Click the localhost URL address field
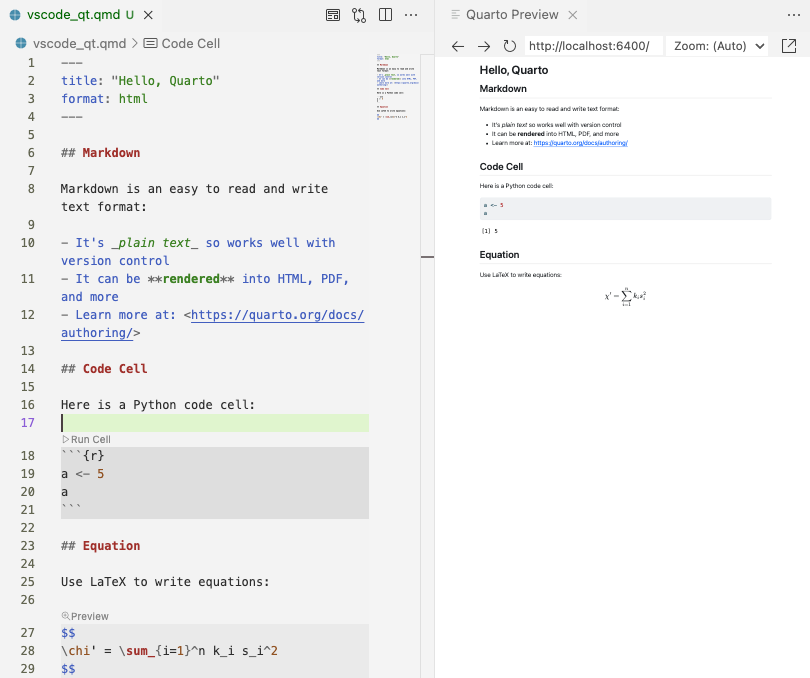 [593, 47]
